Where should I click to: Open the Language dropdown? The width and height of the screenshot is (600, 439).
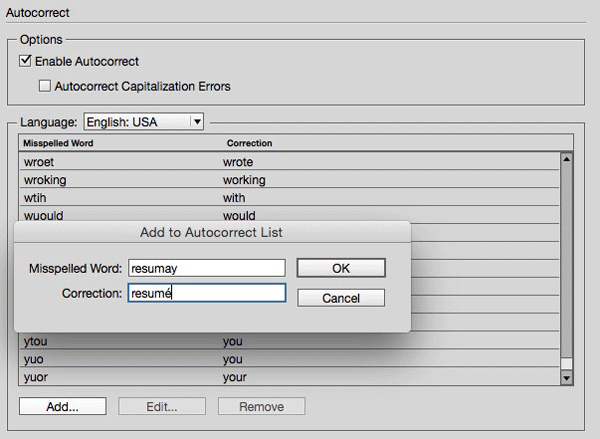pos(143,122)
